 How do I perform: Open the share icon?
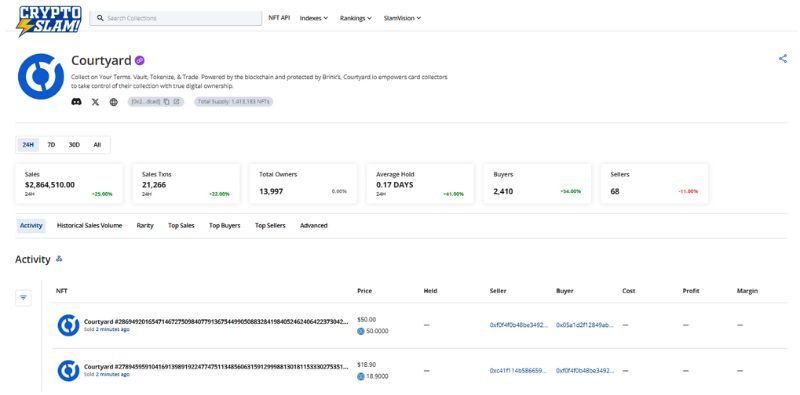[x=783, y=59]
